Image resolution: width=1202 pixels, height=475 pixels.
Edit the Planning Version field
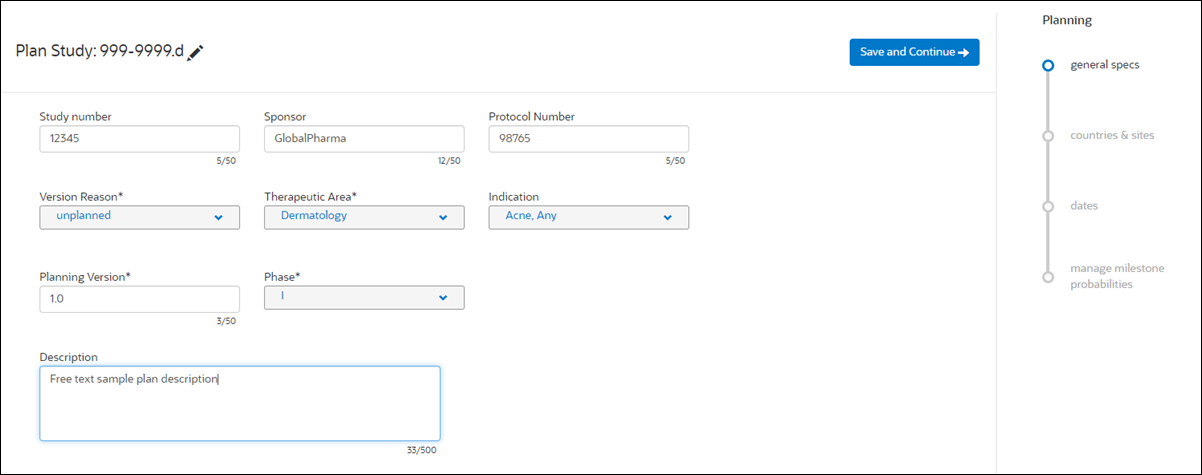click(x=139, y=299)
